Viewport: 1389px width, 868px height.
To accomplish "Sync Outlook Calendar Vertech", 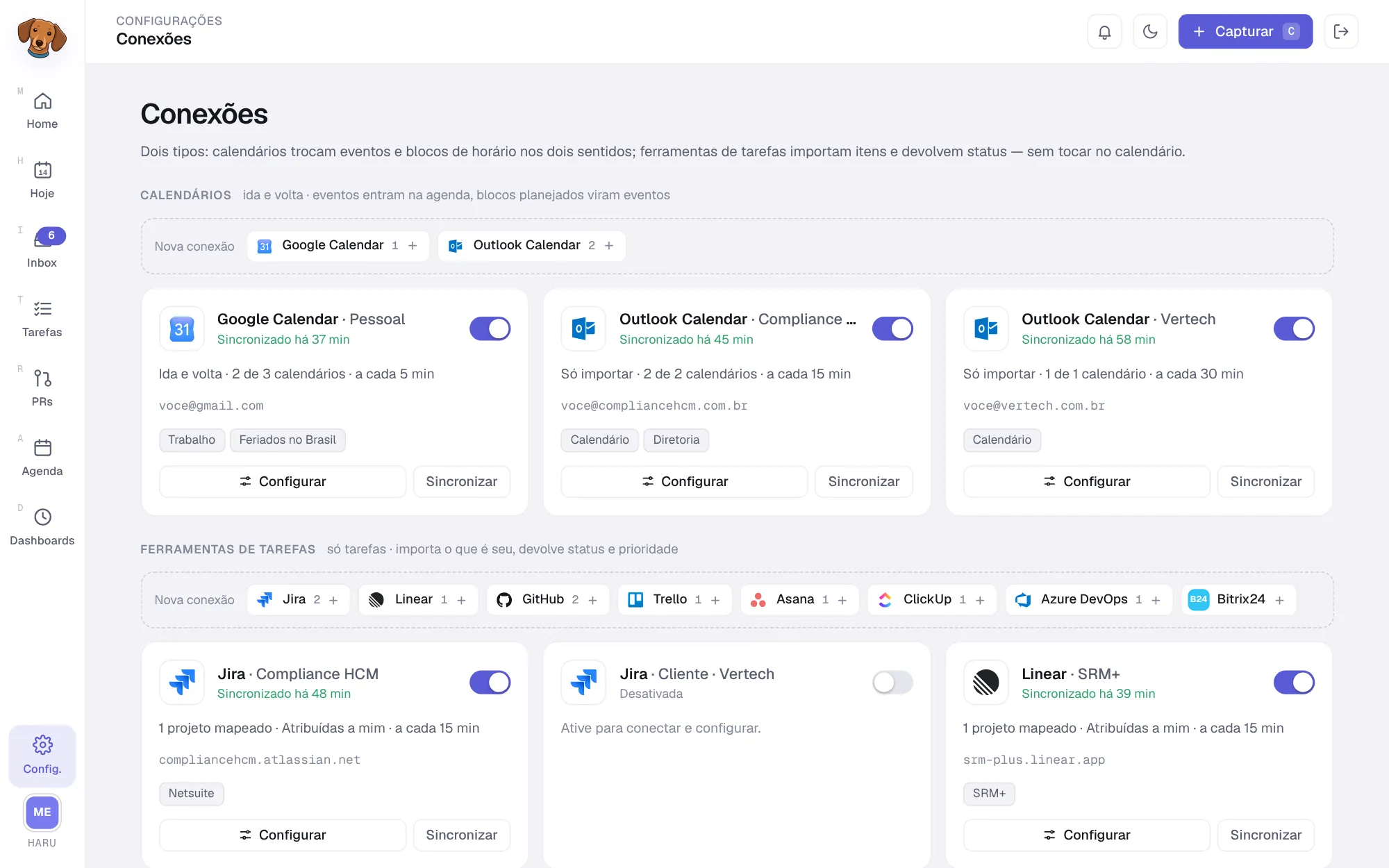I will click(1266, 482).
